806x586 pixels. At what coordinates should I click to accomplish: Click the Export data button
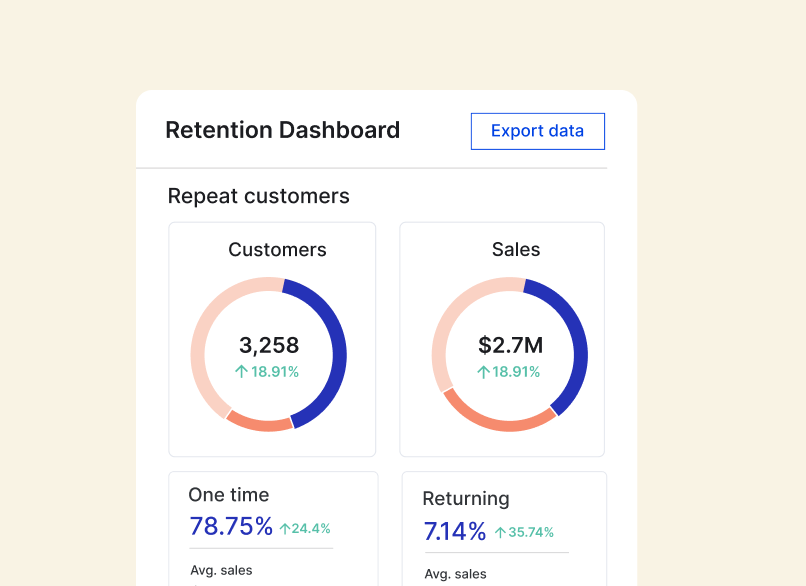(537, 131)
